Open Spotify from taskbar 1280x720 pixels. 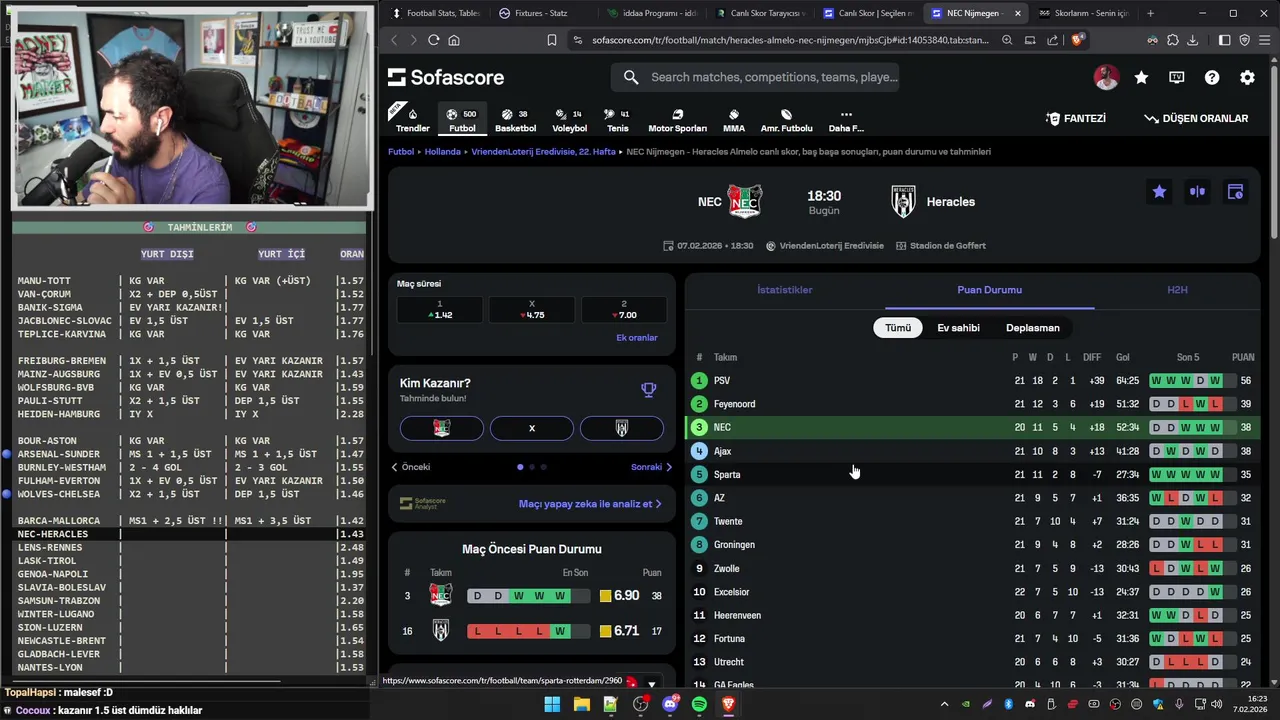coord(699,704)
